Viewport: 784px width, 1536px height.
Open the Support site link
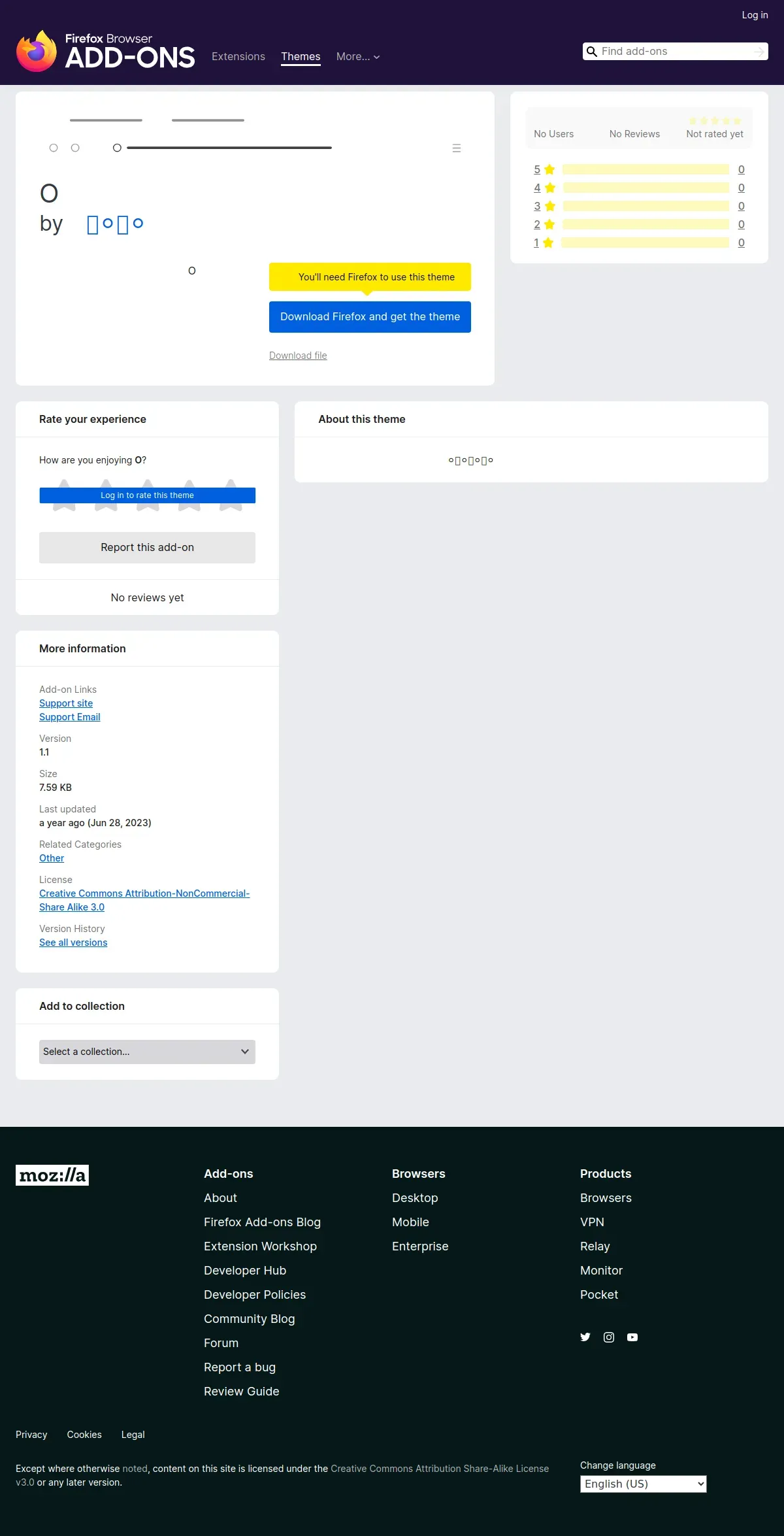pyautogui.click(x=66, y=703)
